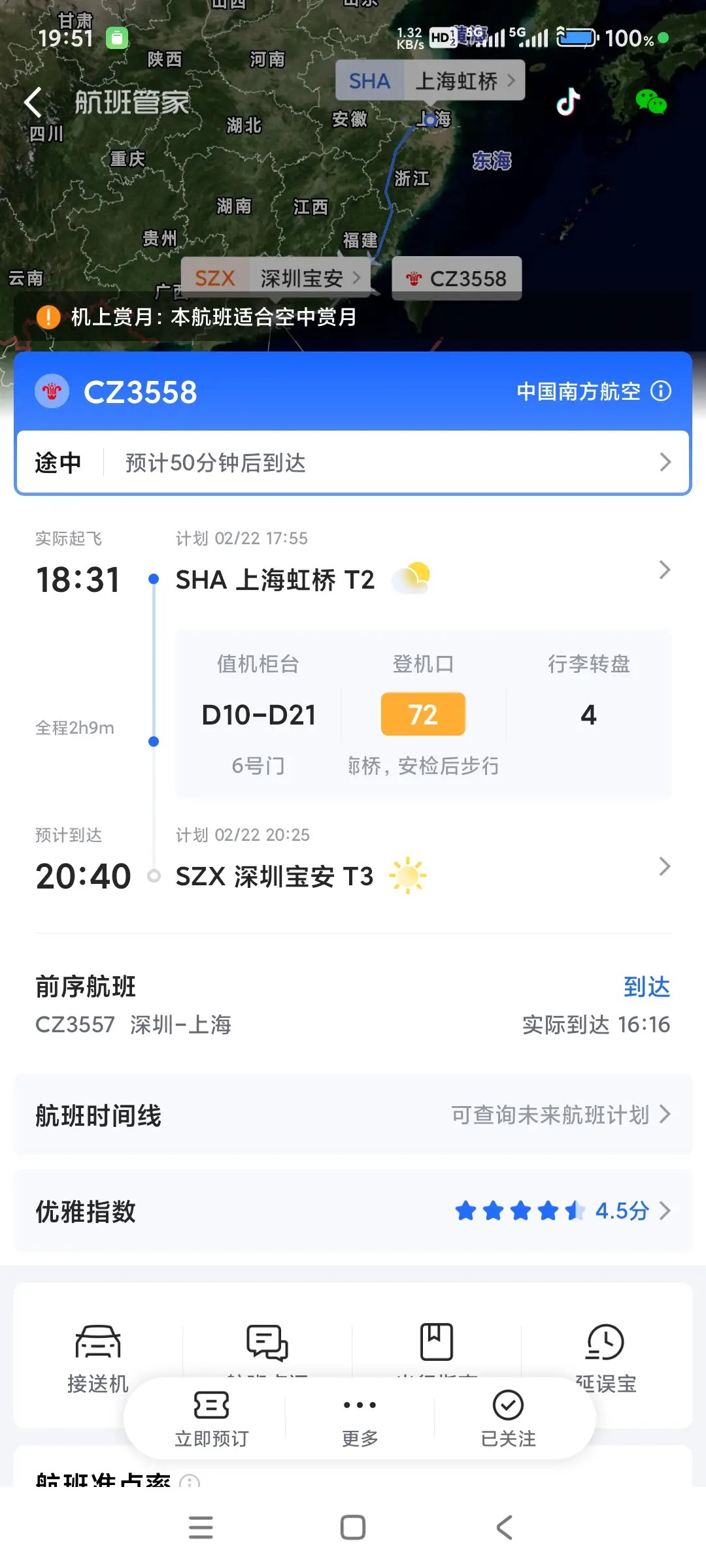Toggle 已关注 follow status
The height and width of the screenshot is (1568, 706).
click(x=508, y=1417)
